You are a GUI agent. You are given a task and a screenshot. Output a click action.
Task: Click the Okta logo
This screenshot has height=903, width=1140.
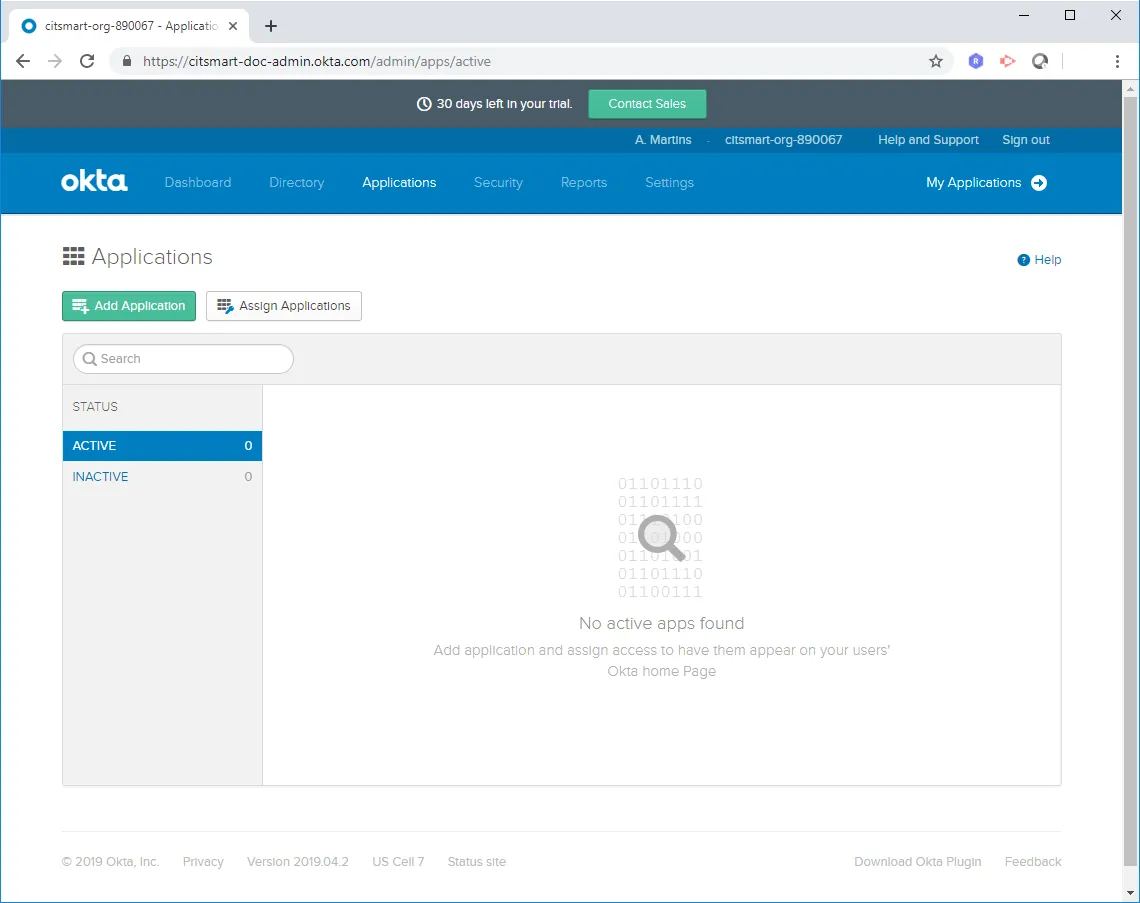click(x=95, y=182)
